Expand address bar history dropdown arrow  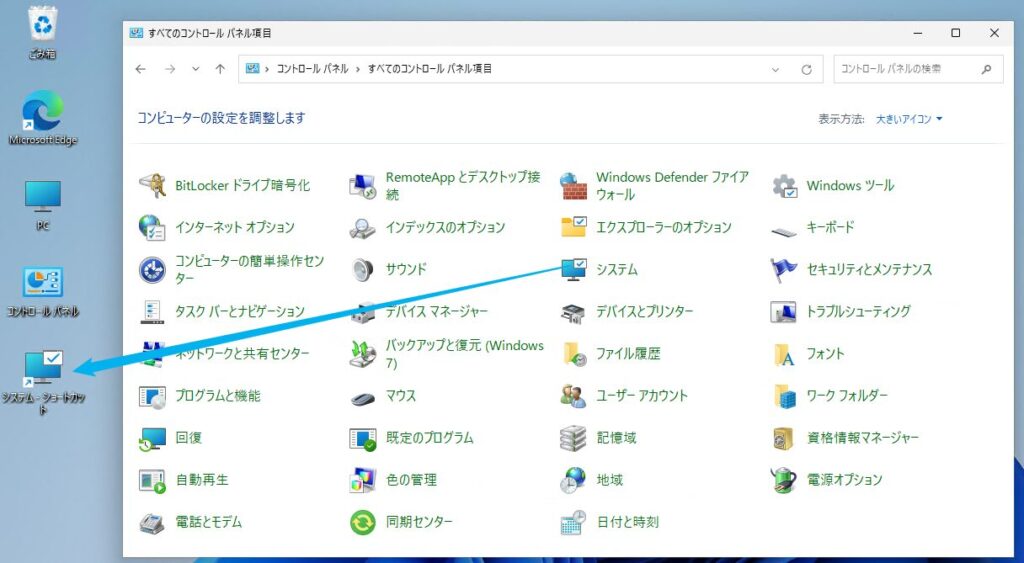click(776, 69)
